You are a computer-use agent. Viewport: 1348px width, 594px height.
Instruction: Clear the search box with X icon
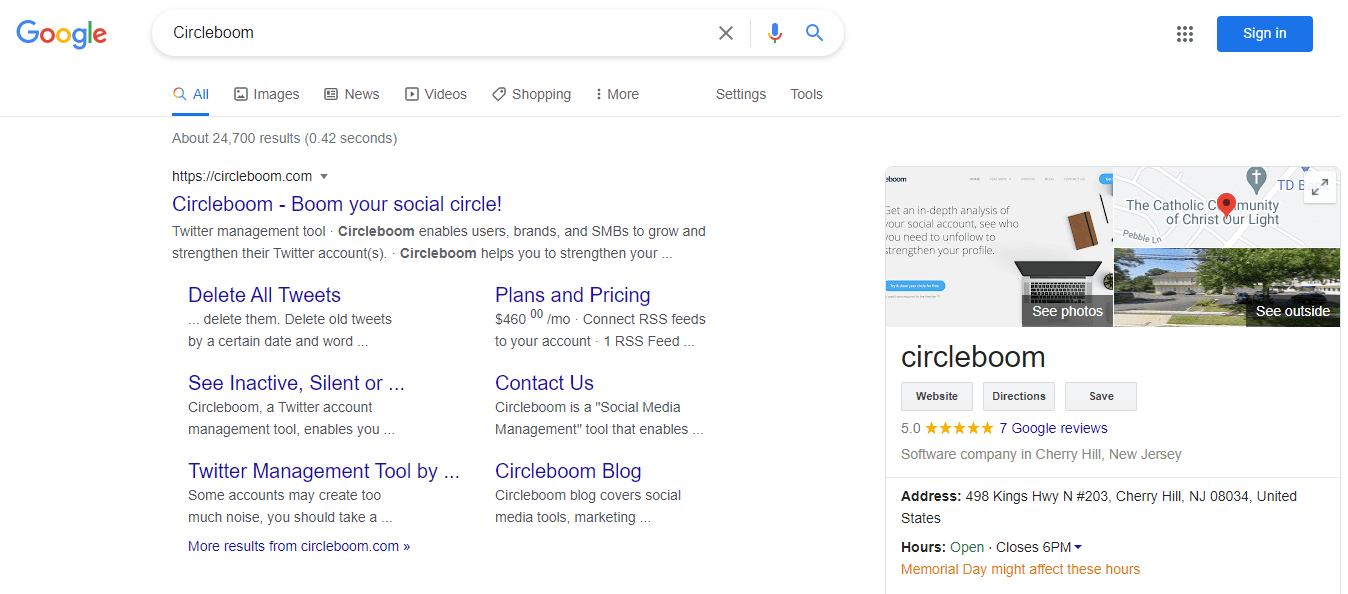(726, 33)
